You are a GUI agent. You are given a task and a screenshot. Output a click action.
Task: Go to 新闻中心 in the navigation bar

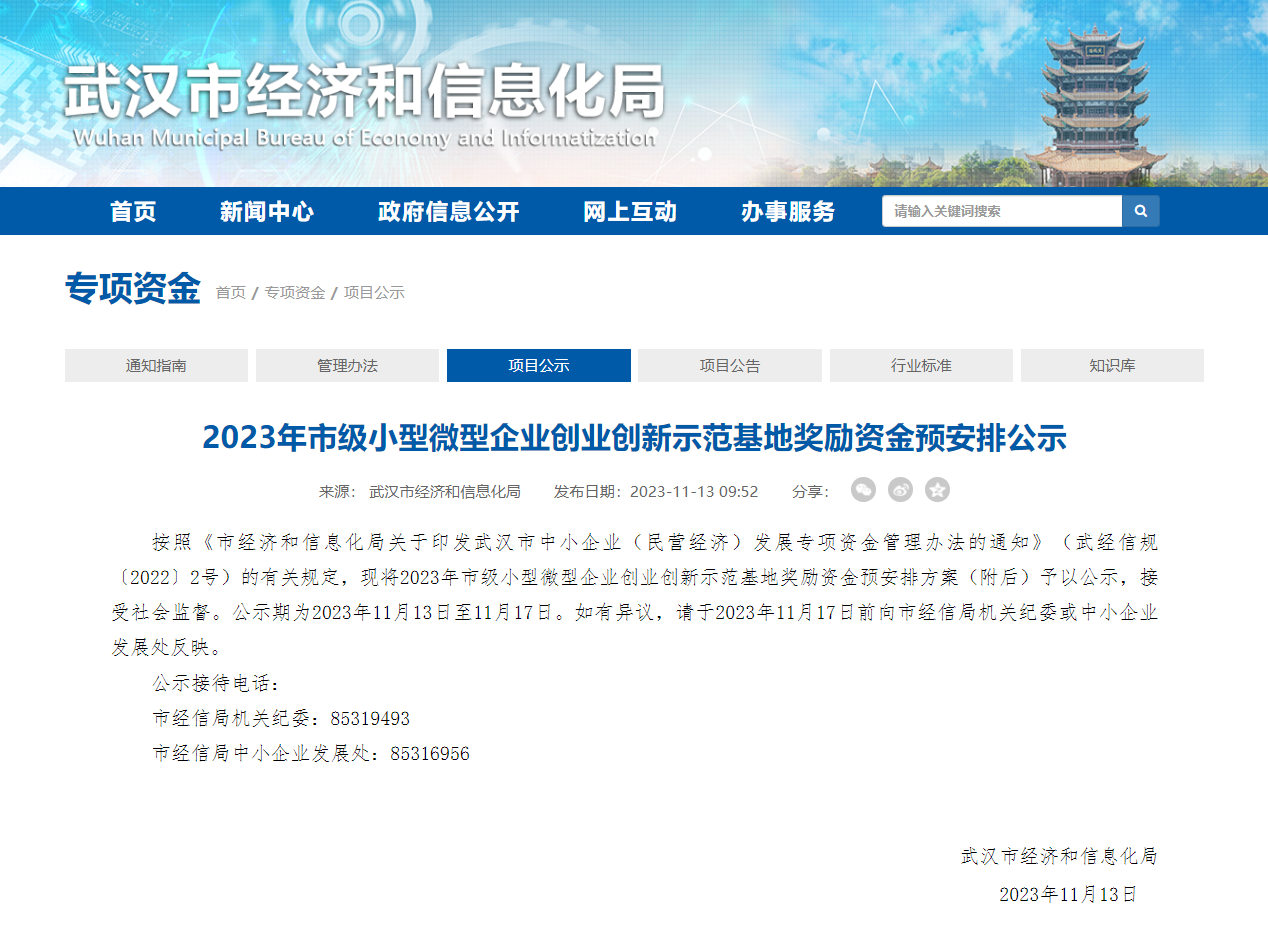266,211
